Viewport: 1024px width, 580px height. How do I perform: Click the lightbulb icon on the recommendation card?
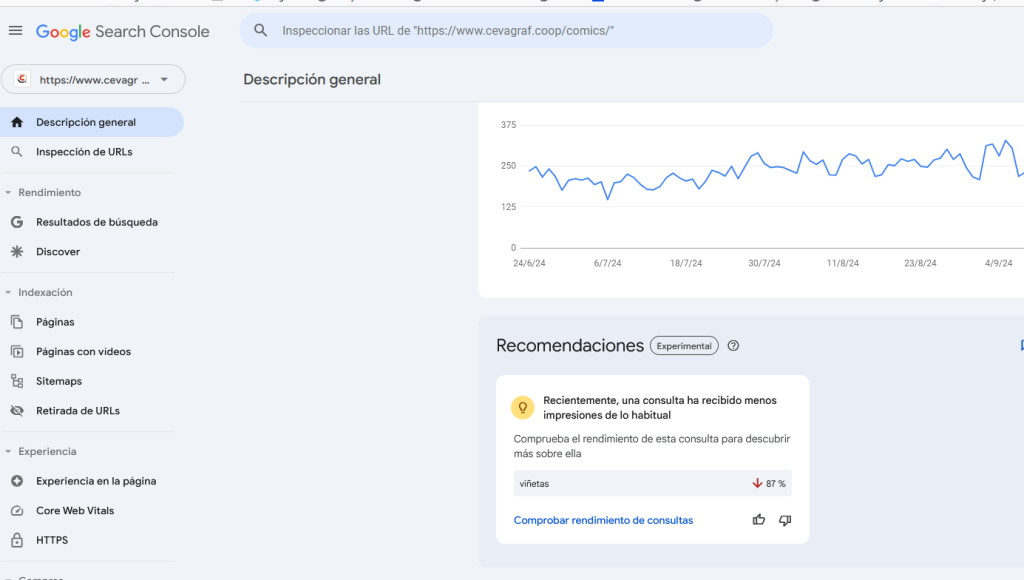(524, 407)
